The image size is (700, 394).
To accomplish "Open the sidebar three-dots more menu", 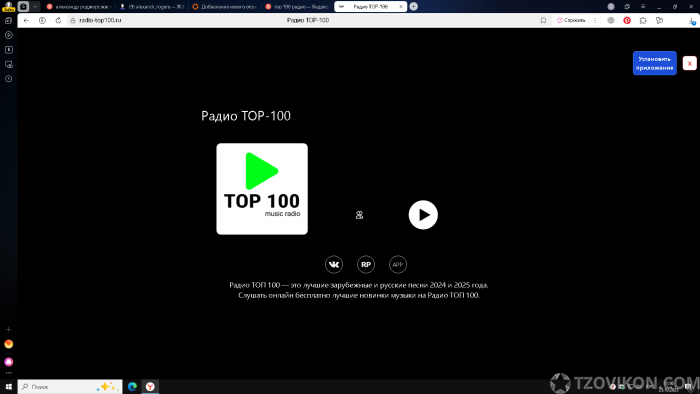I will 8,373.
